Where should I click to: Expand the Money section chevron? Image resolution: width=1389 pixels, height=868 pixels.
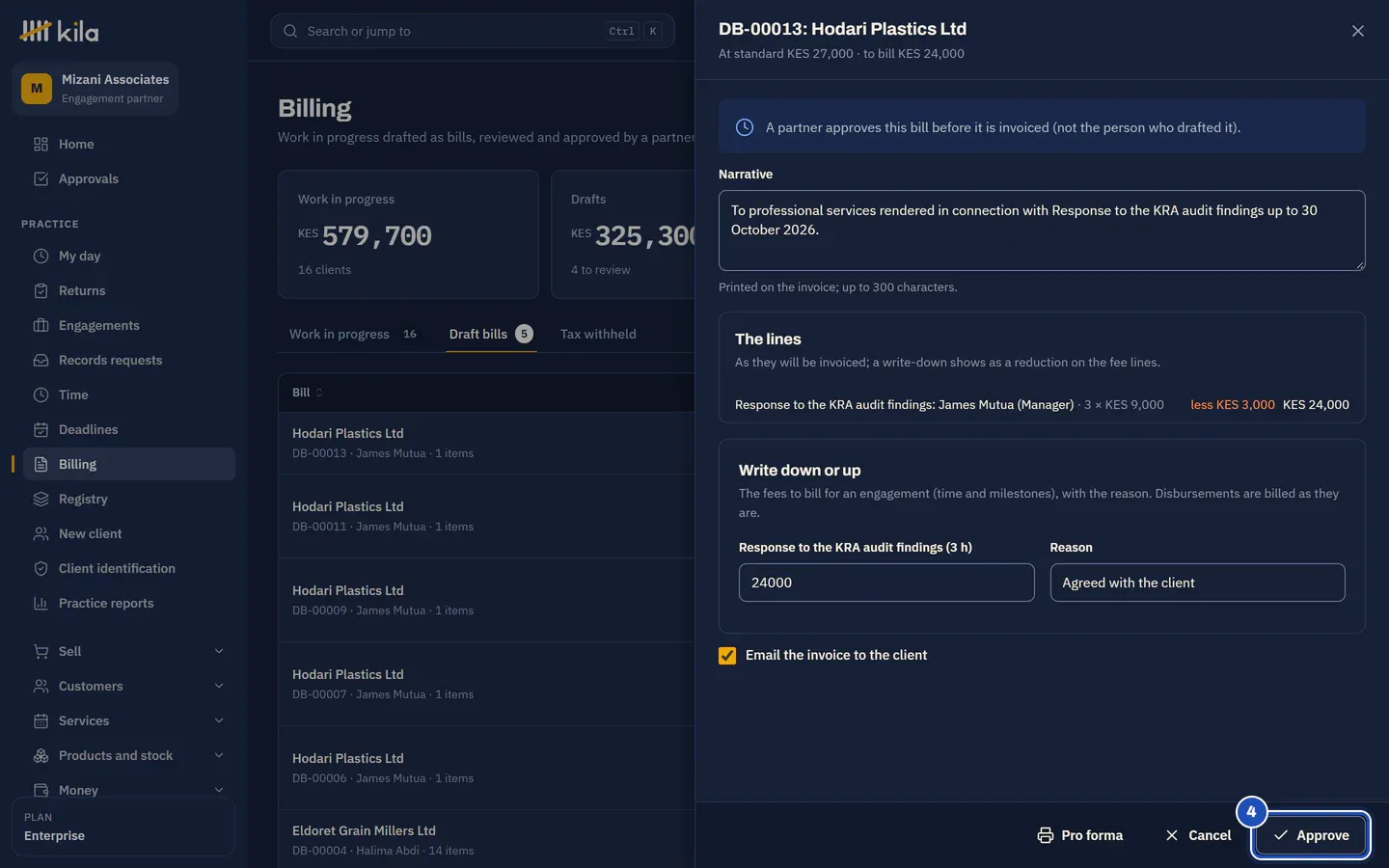219,790
